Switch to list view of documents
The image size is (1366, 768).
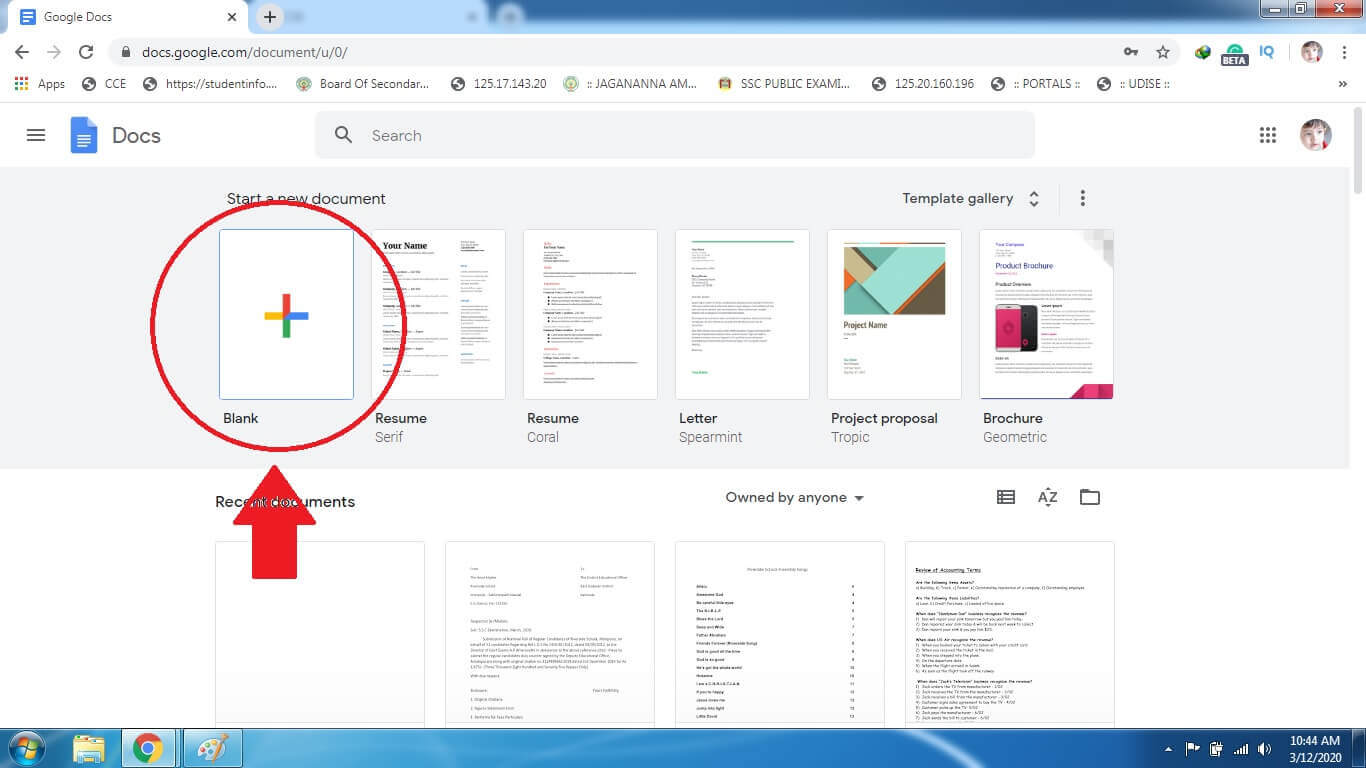point(1006,497)
